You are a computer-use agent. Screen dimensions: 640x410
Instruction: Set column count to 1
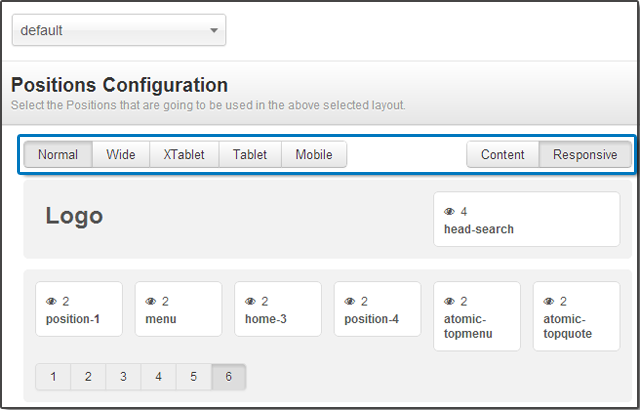pyautogui.click(x=53, y=377)
